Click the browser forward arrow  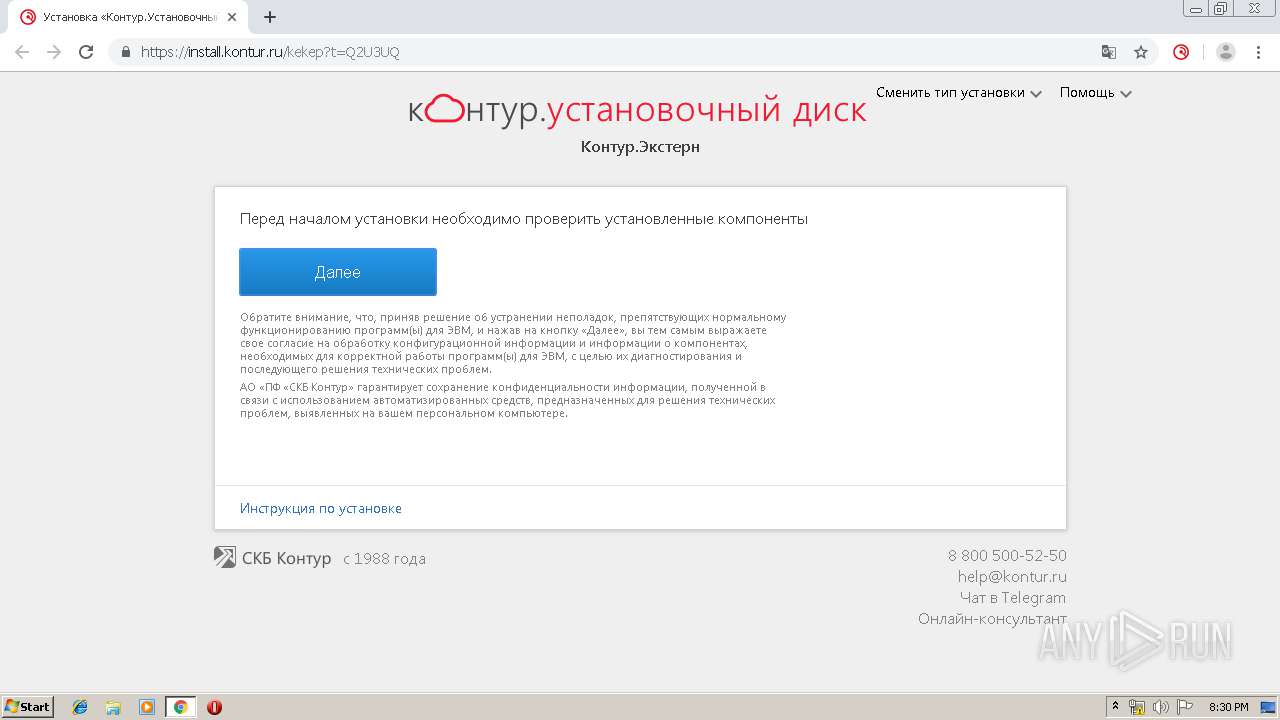tap(54, 52)
